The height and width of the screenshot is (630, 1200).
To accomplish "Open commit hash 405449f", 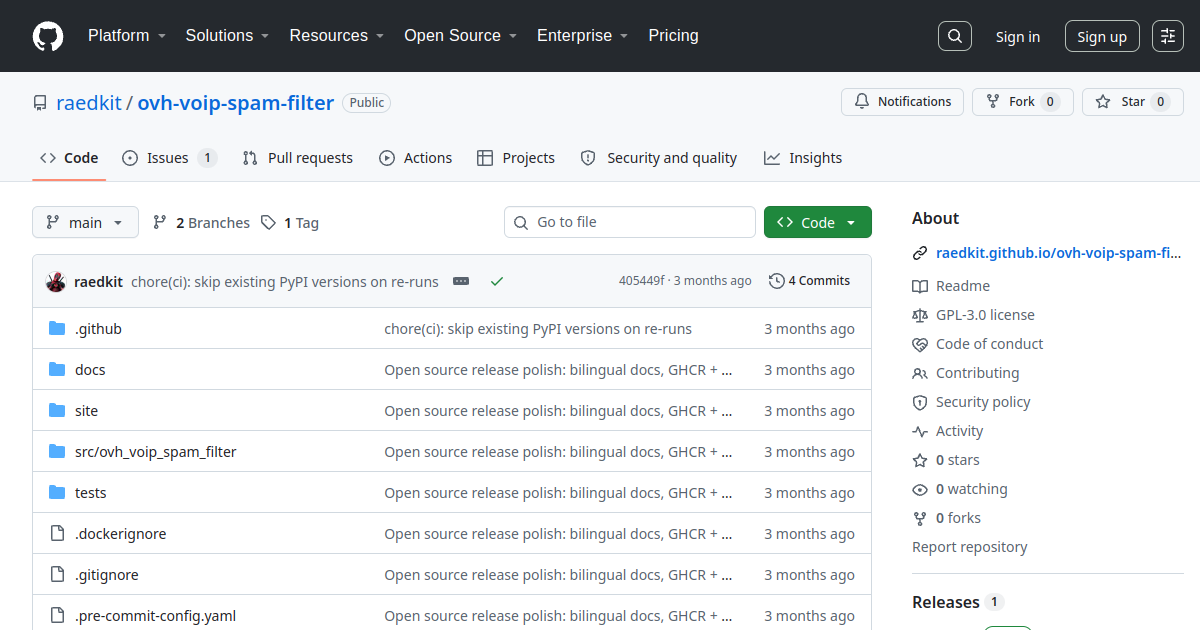I will coord(642,281).
